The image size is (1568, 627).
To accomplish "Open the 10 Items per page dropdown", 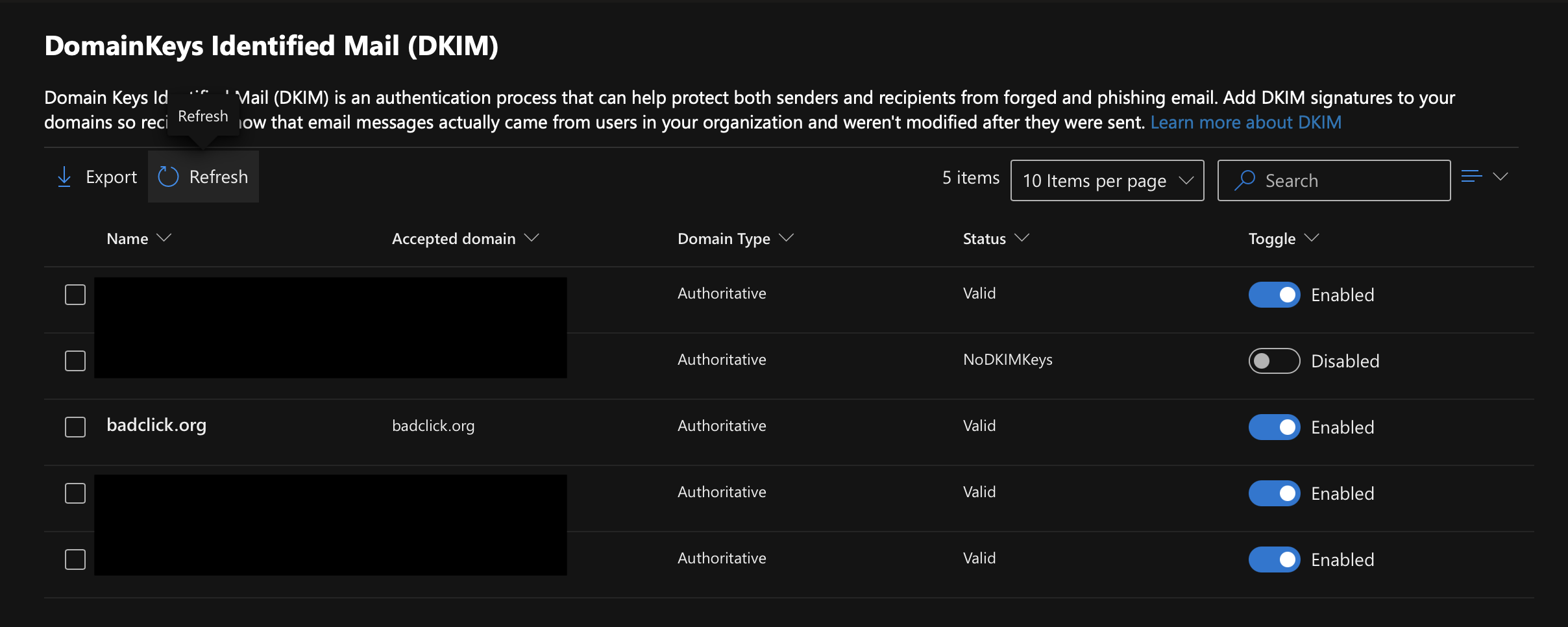I will point(1107,180).
